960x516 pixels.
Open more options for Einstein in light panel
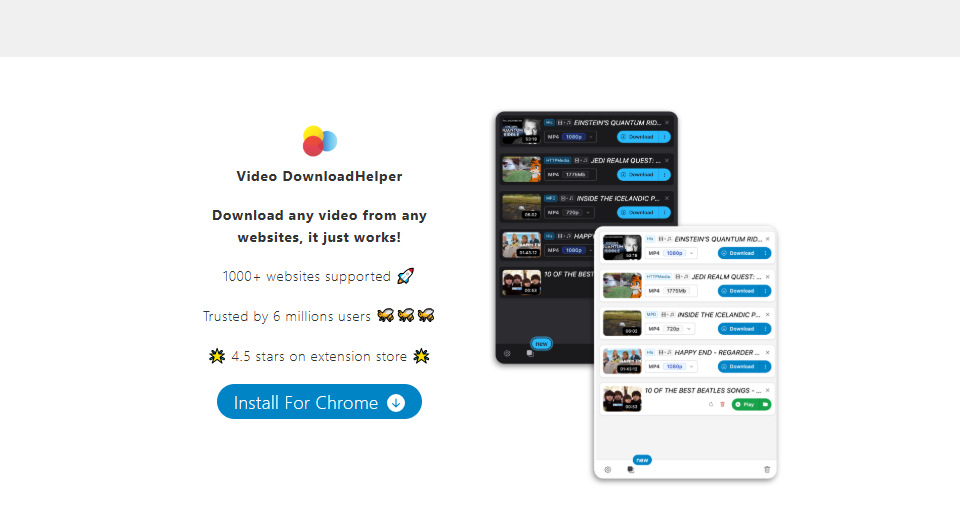click(x=765, y=253)
